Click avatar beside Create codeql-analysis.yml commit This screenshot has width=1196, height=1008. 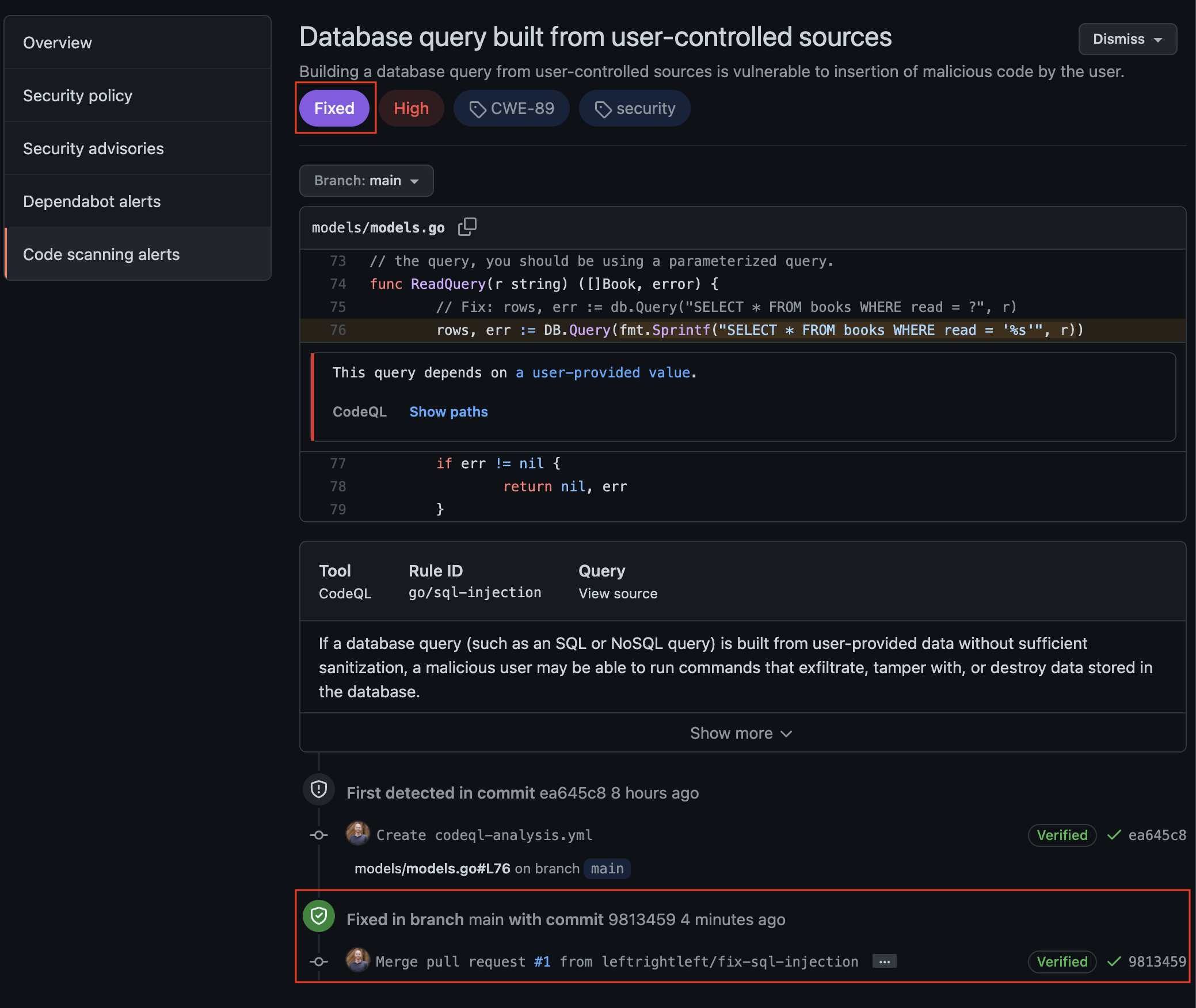[x=357, y=834]
